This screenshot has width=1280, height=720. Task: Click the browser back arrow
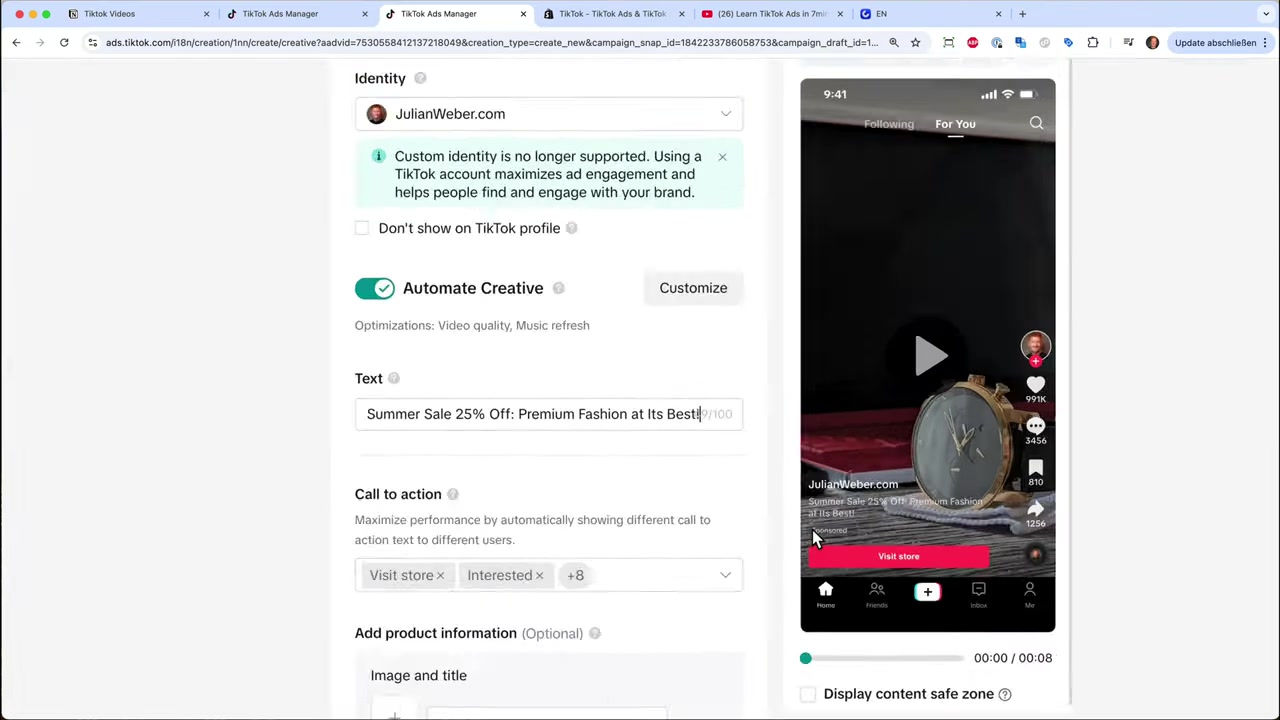click(16, 43)
